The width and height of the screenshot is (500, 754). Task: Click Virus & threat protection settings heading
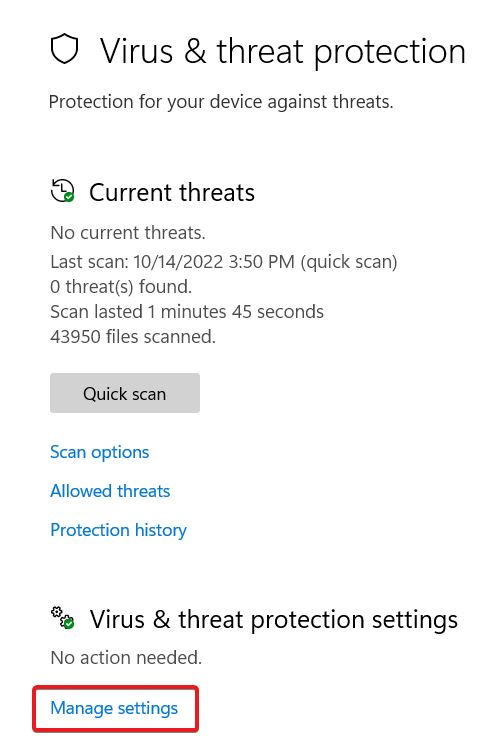pyautogui.click(x=274, y=619)
